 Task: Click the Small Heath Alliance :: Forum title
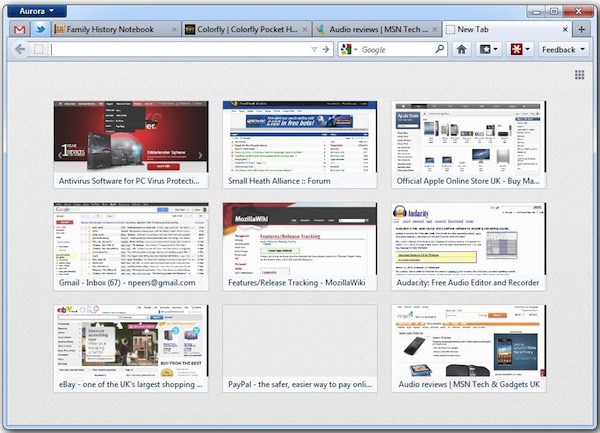click(x=279, y=181)
